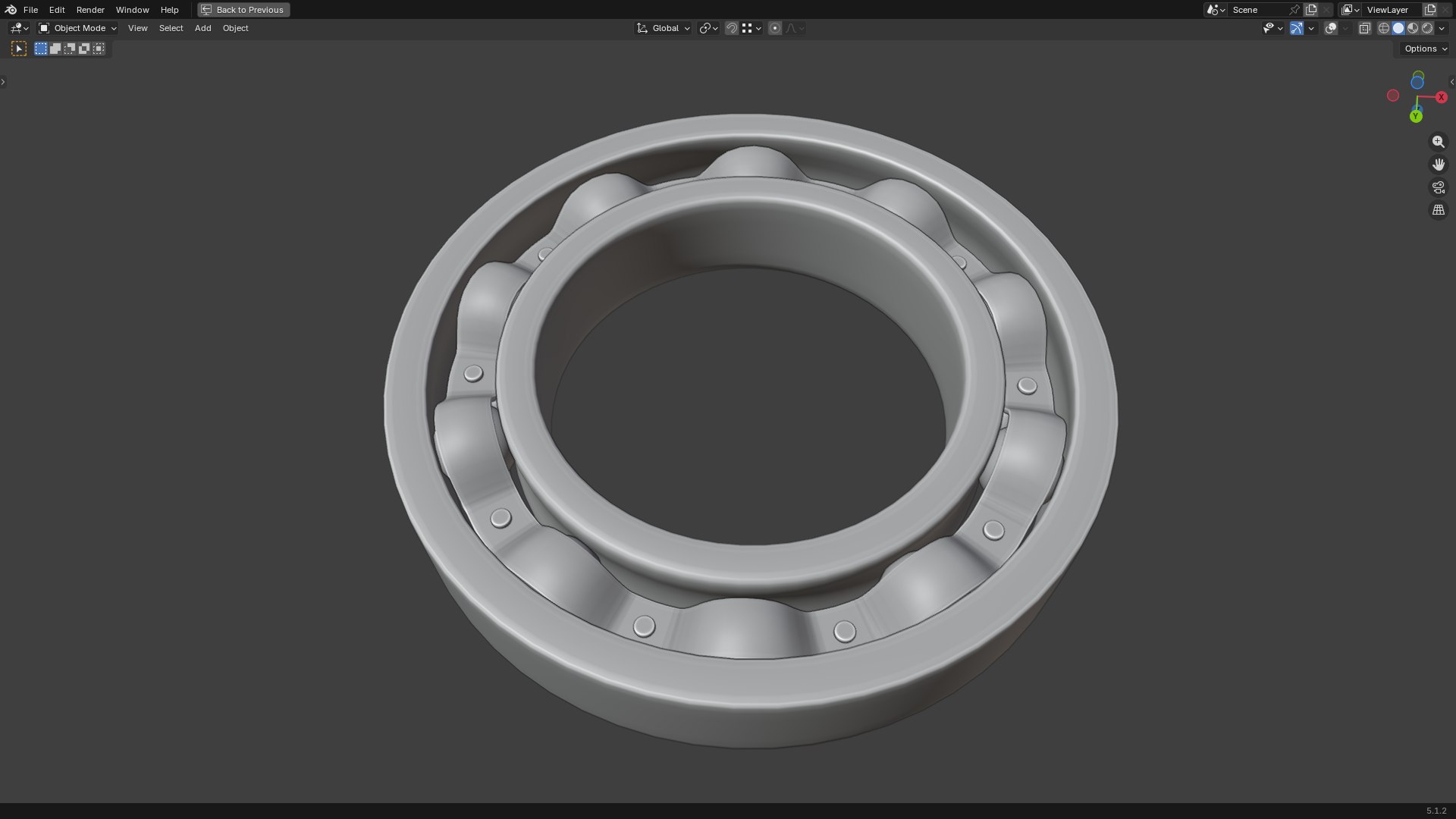The image size is (1456, 819).
Task: Switch to Solid viewport shading
Action: [x=1398, y=28]
